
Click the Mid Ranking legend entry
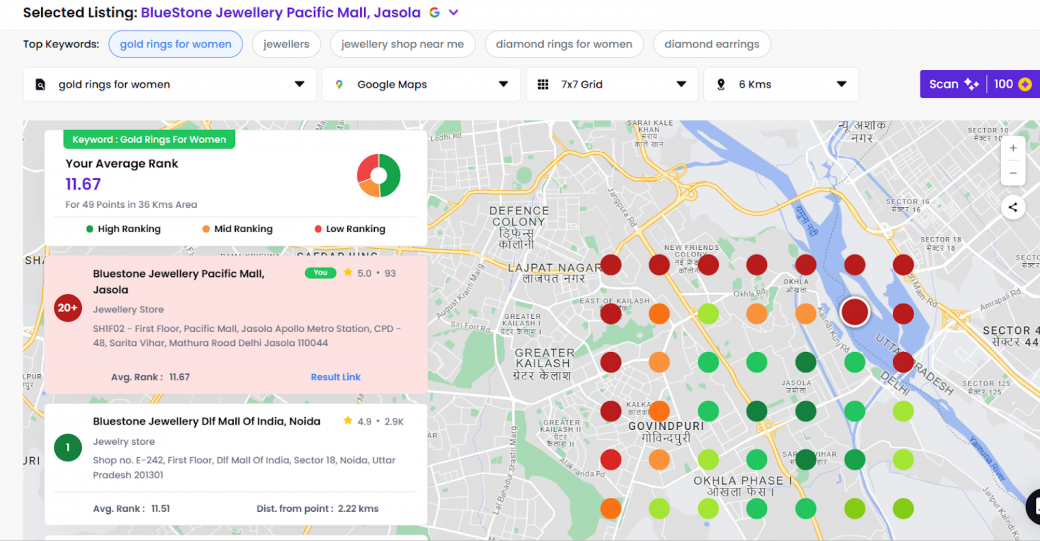click(x=237, y=229)
